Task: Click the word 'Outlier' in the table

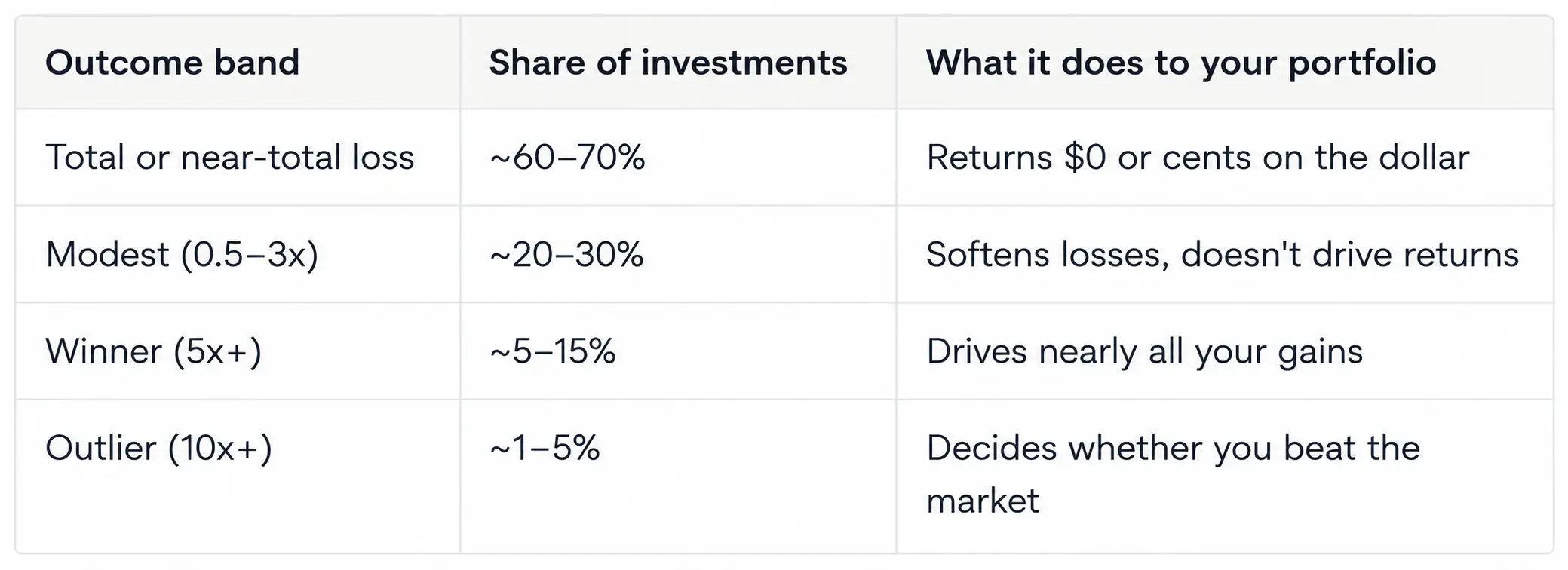Action: pos(101,449)
